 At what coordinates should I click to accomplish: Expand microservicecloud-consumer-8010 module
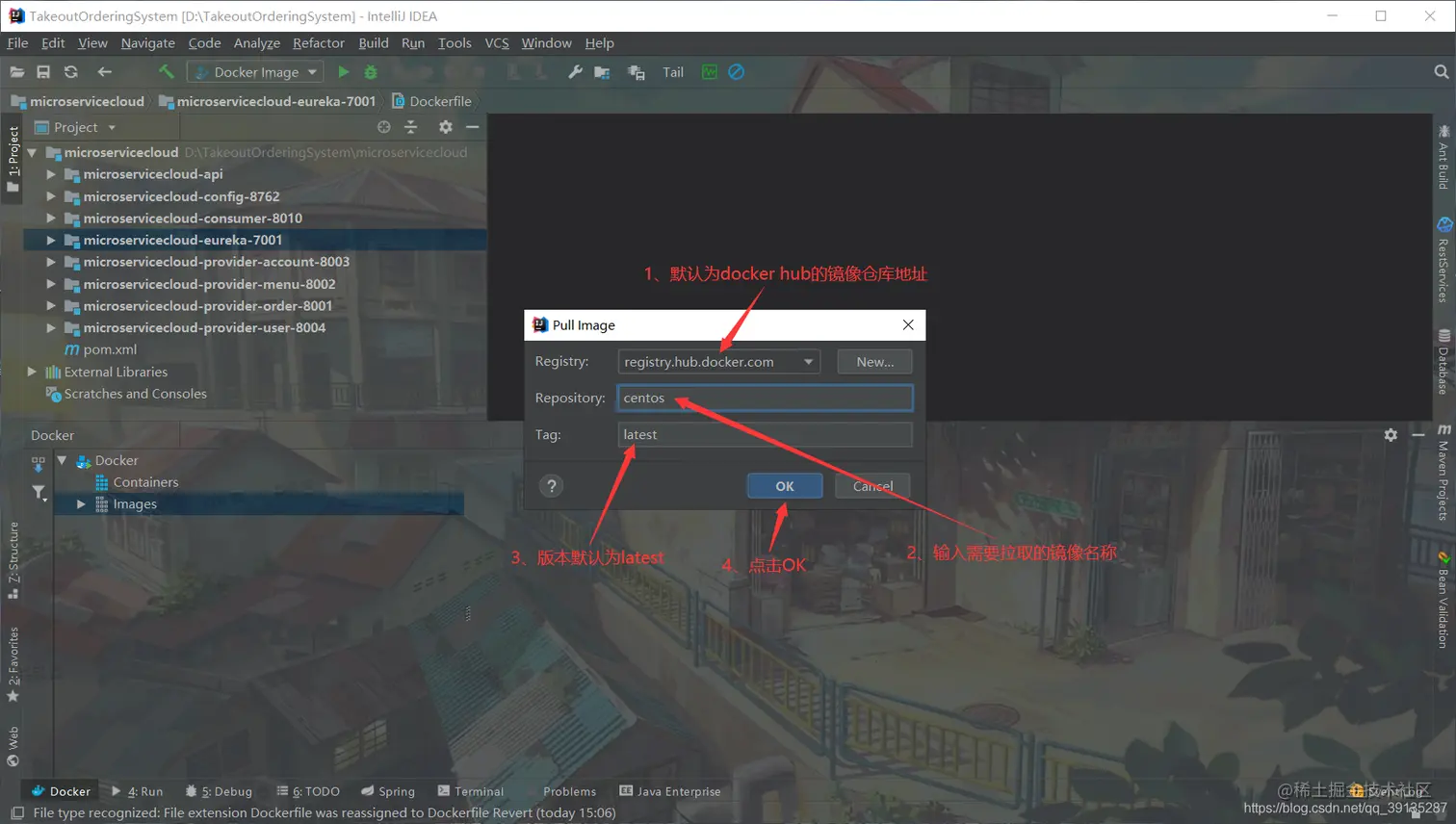(51, 219)
